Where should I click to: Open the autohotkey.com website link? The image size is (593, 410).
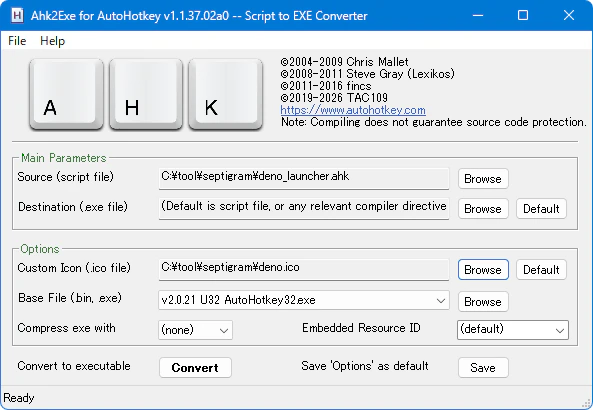tap(353, 110)
